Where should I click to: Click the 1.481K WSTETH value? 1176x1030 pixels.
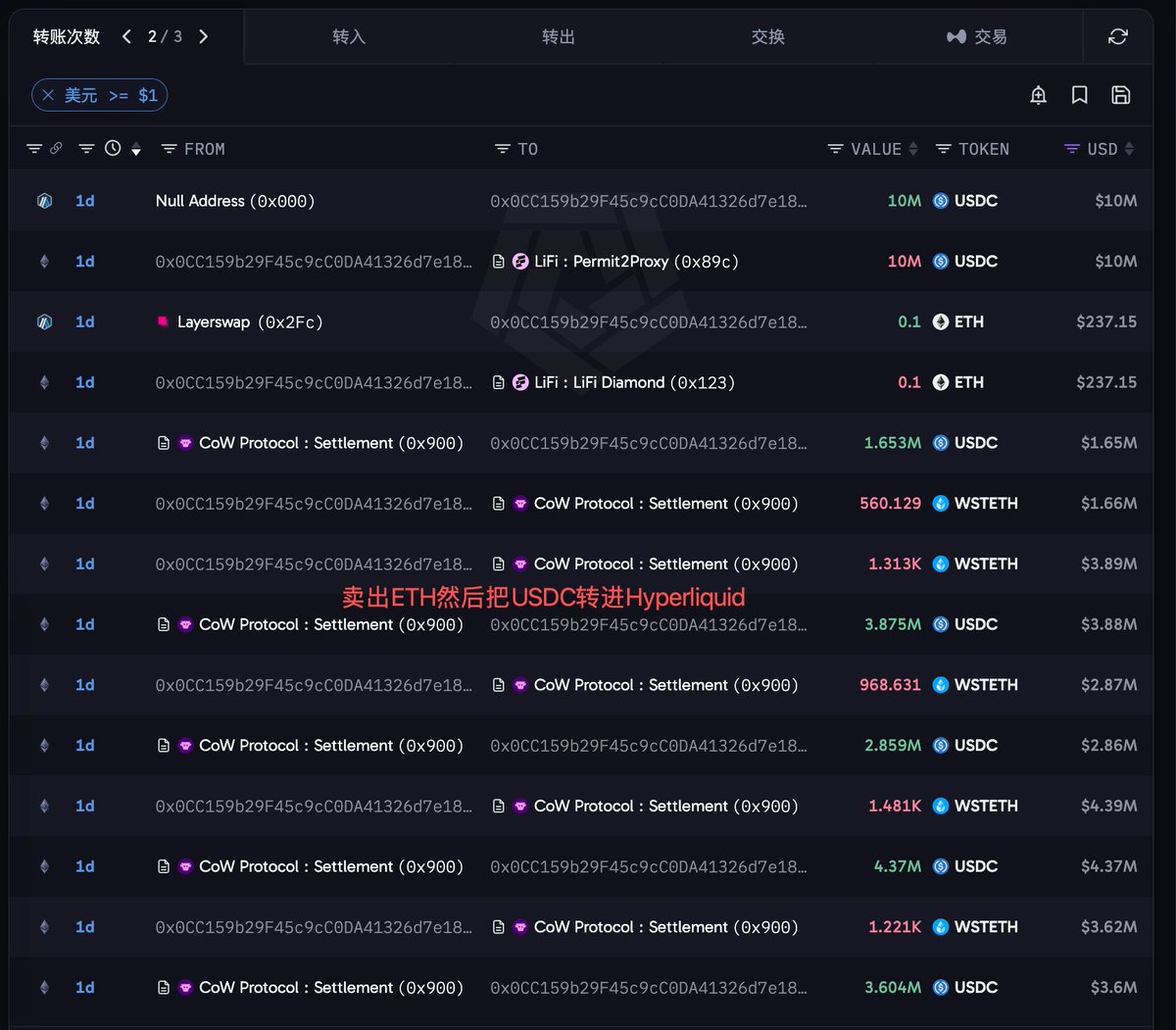(895, 806)
